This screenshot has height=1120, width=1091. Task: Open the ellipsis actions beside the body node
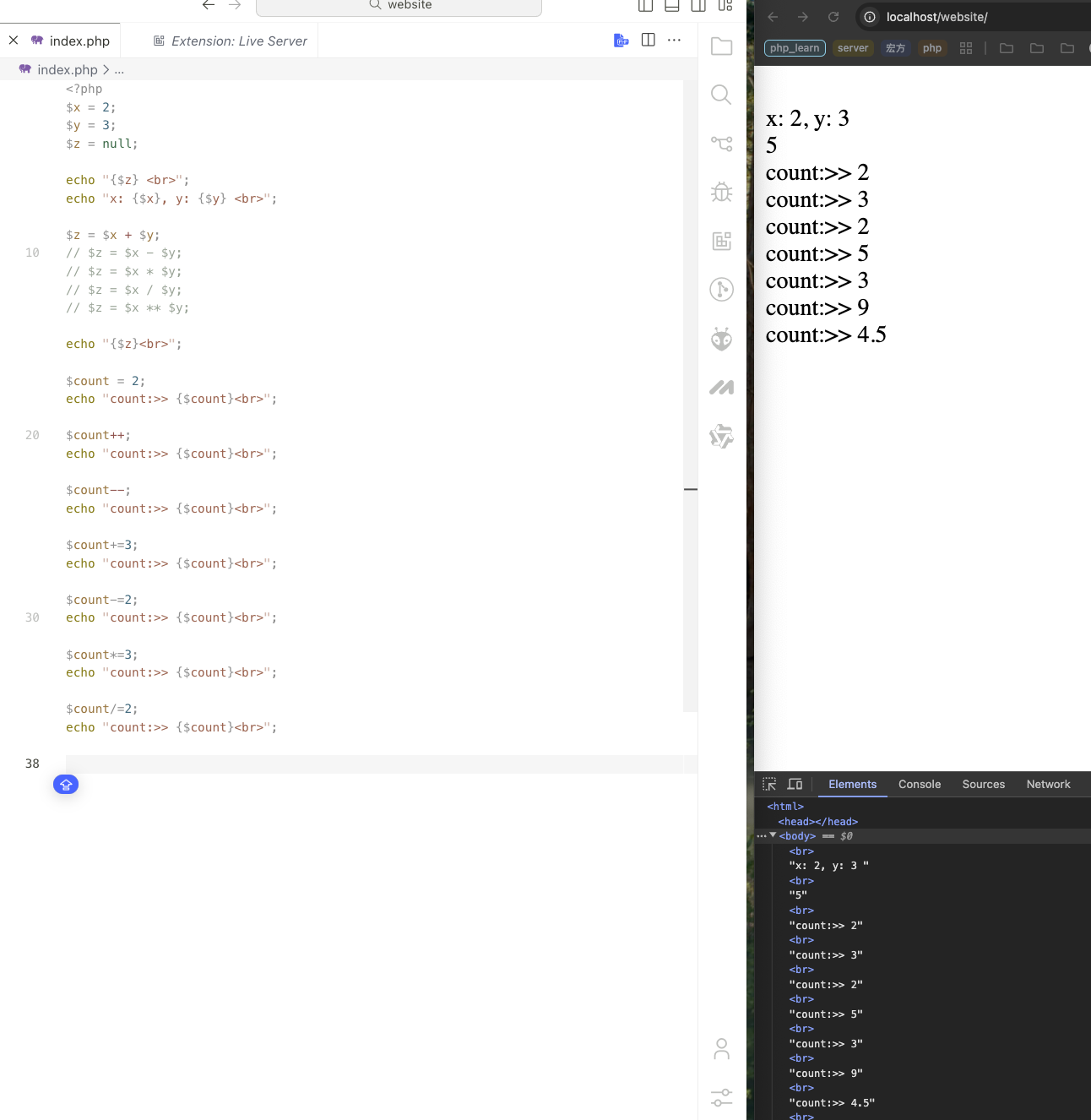coord(762,836)
